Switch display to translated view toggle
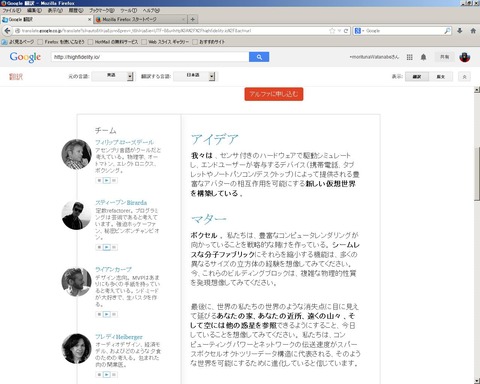This screenshot has height=384, width=480. pyautogui.click(x=417, y=77)
